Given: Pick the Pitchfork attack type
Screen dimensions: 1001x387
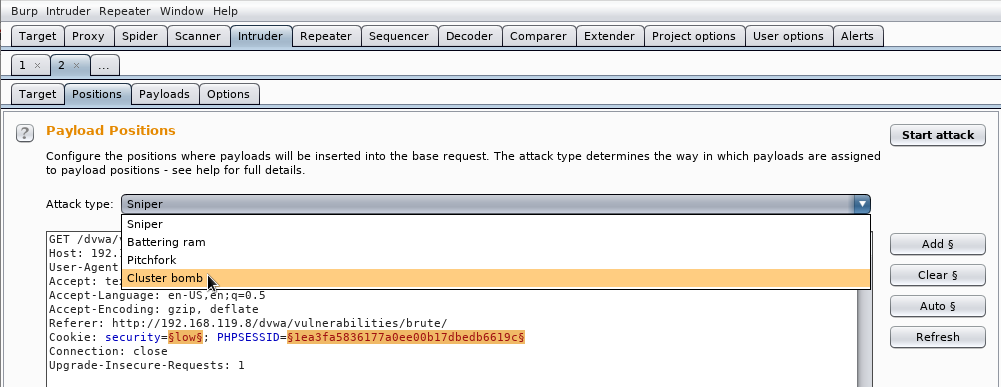Looking at the screenshot, I should (495, 260).
